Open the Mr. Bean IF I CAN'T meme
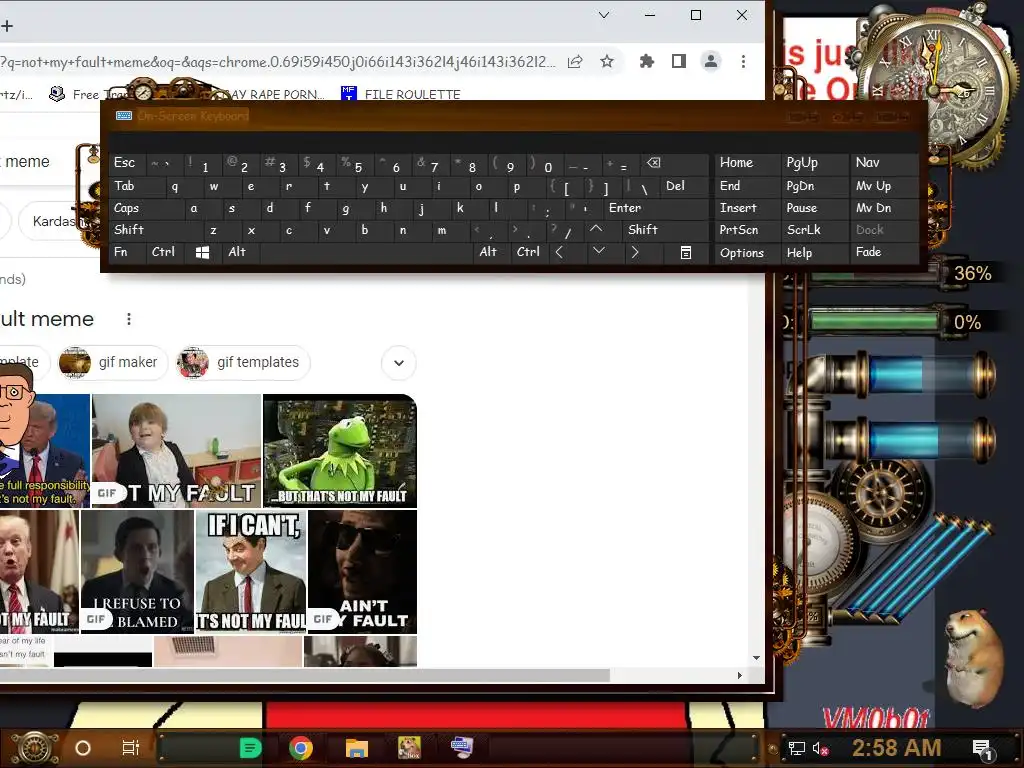Image resolution: width=1024 pixels, height=768 pixels. 251,571
